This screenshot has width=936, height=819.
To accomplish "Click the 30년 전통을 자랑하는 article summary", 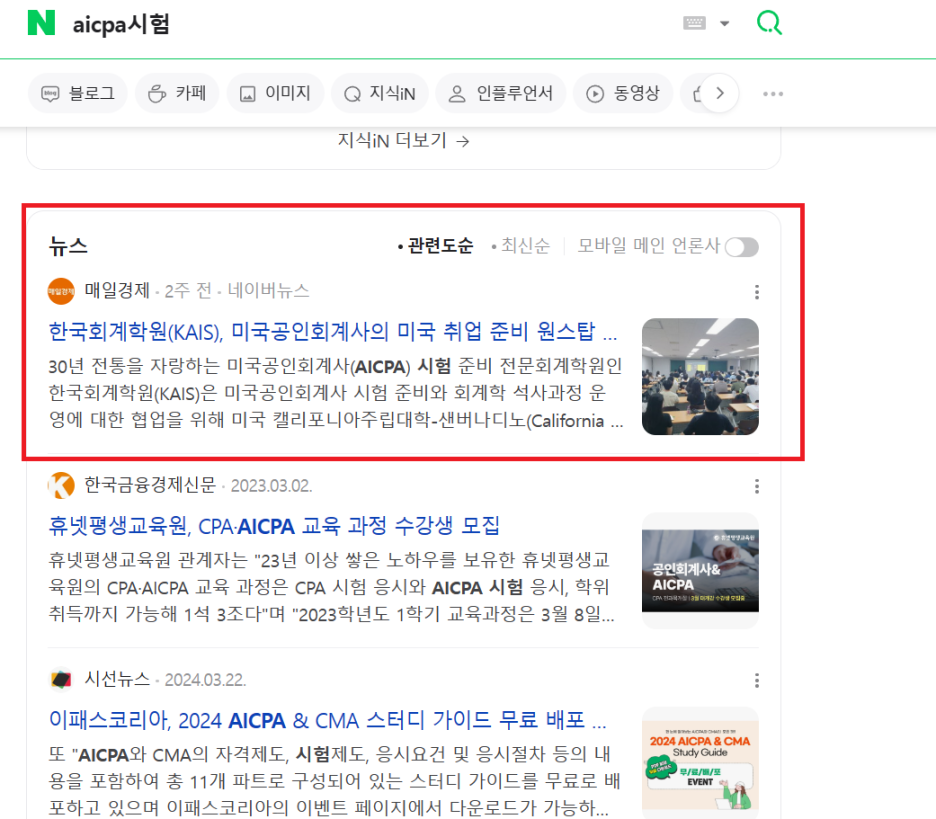I will pos(335,393).
